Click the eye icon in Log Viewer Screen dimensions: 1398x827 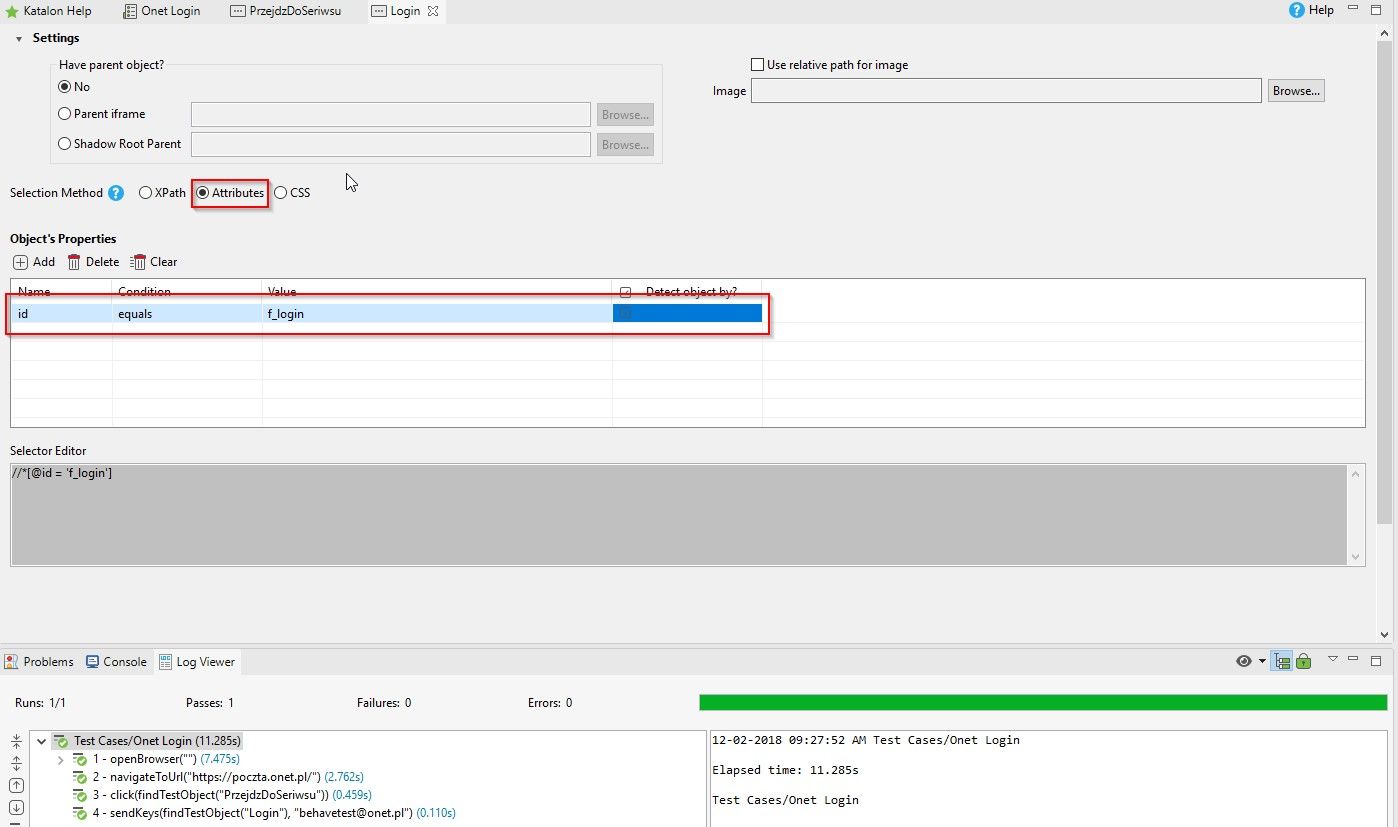coord(1244,661)
